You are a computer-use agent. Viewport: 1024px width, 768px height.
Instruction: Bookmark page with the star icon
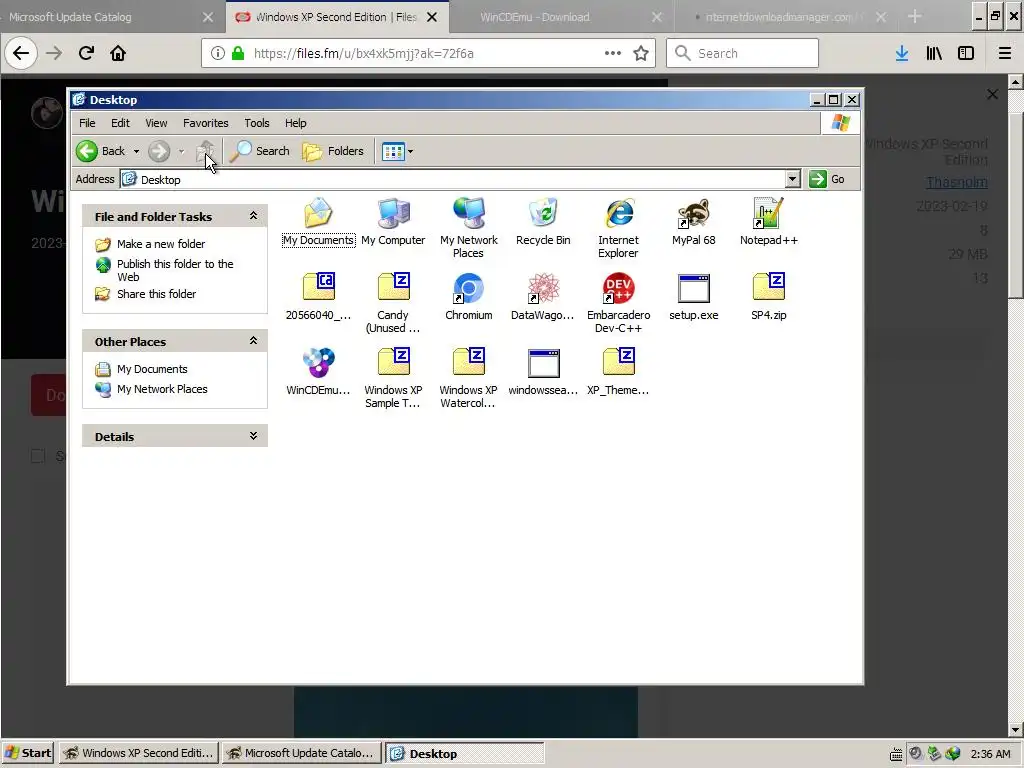coord(641,53)
